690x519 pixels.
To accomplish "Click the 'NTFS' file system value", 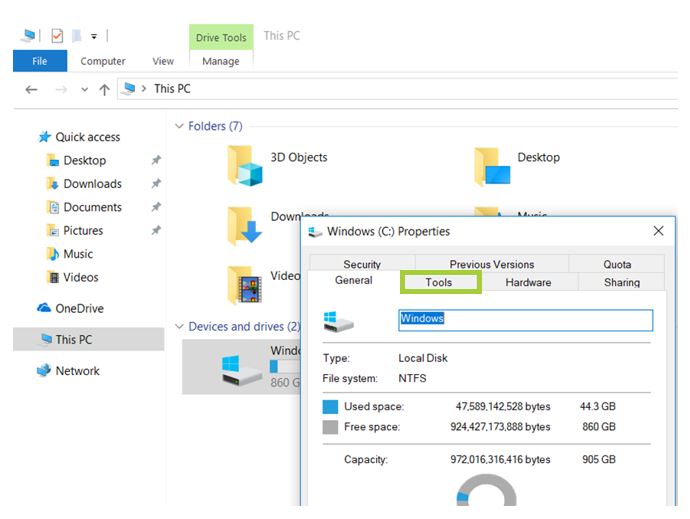I will [412, 379].
